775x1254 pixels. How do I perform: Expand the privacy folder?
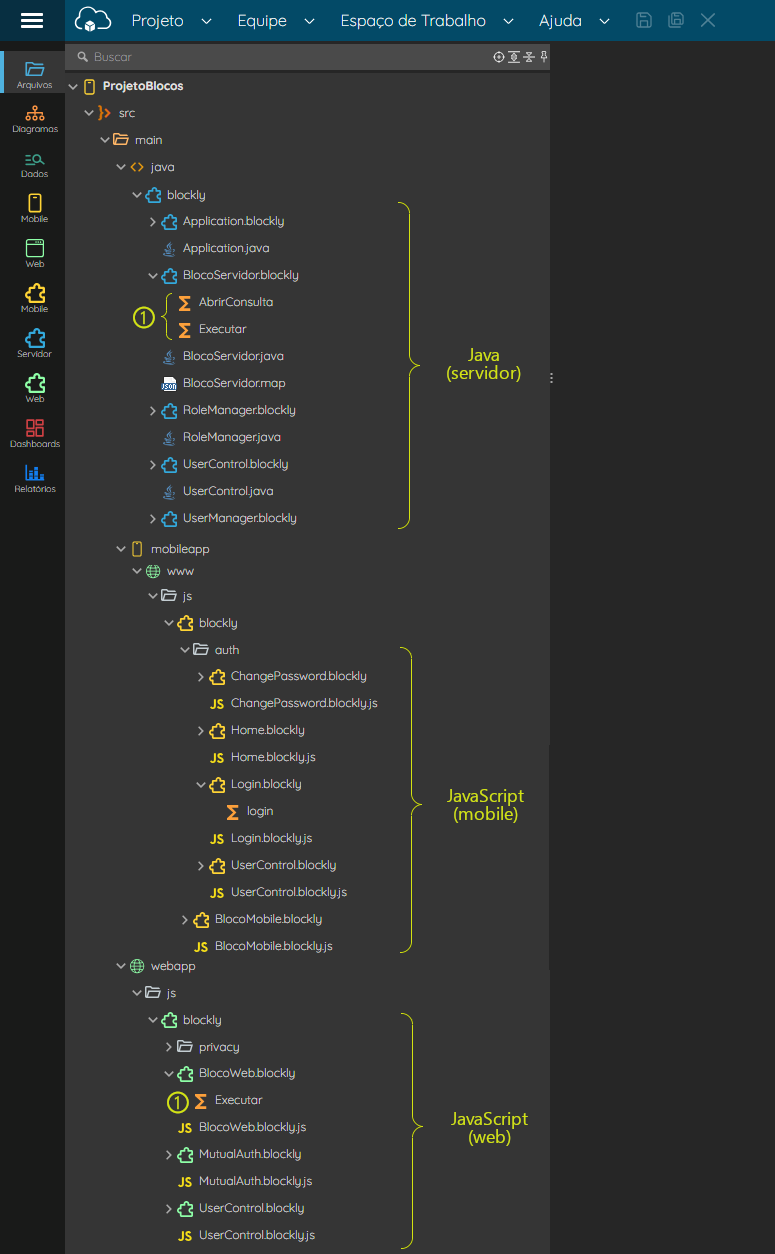(169, 1047)
